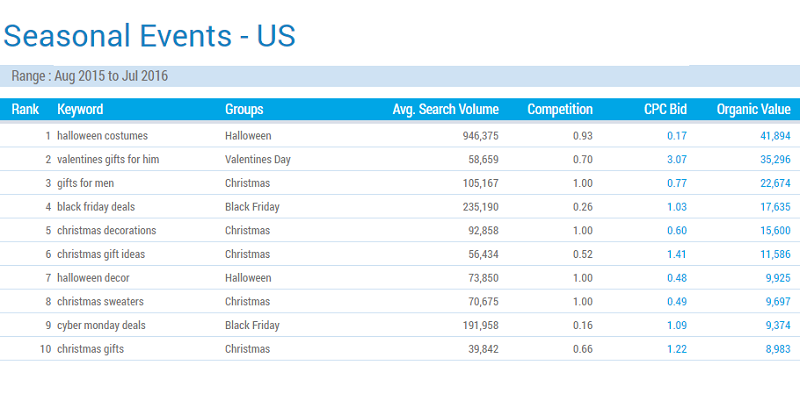Sort by CPC Bid column header
This screenshot has width=800, height=401.
[x=665, y=109]
